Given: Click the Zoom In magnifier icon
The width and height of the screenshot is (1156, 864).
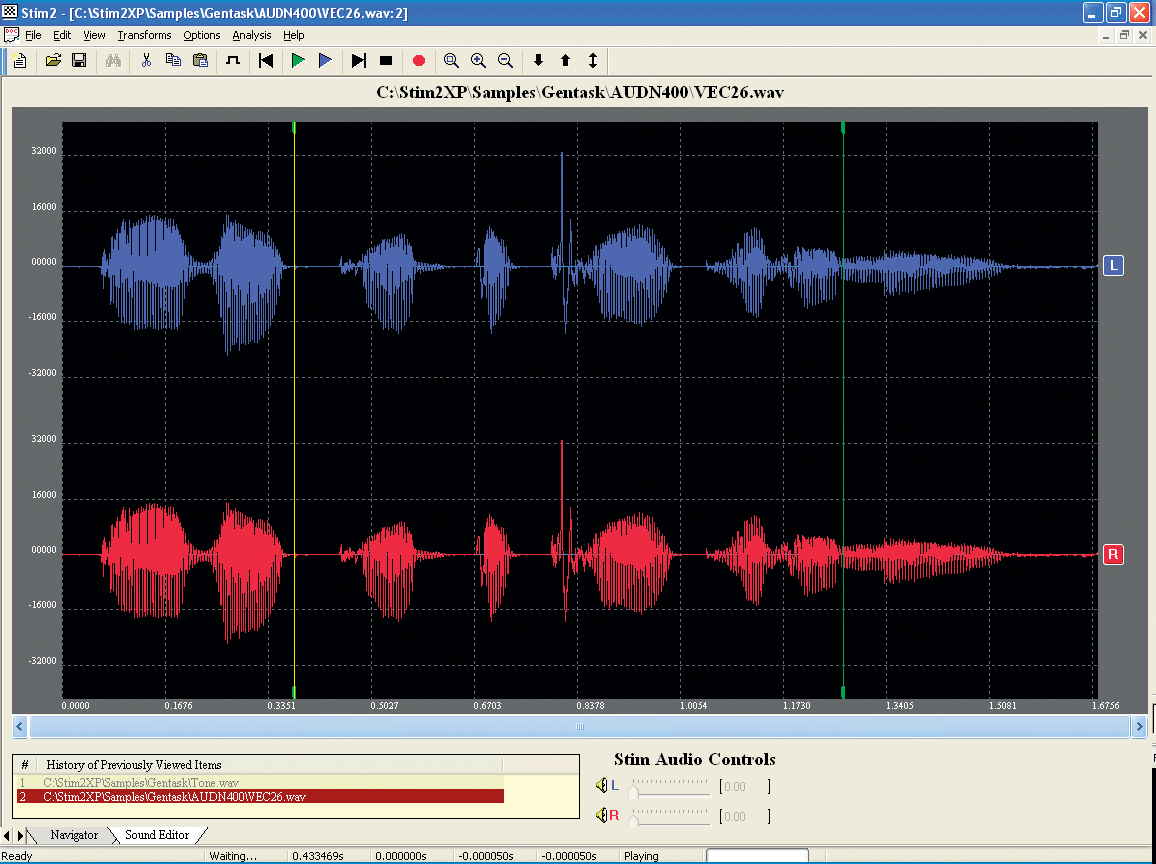Looking at the screenshot, I should tap(478, 61).
